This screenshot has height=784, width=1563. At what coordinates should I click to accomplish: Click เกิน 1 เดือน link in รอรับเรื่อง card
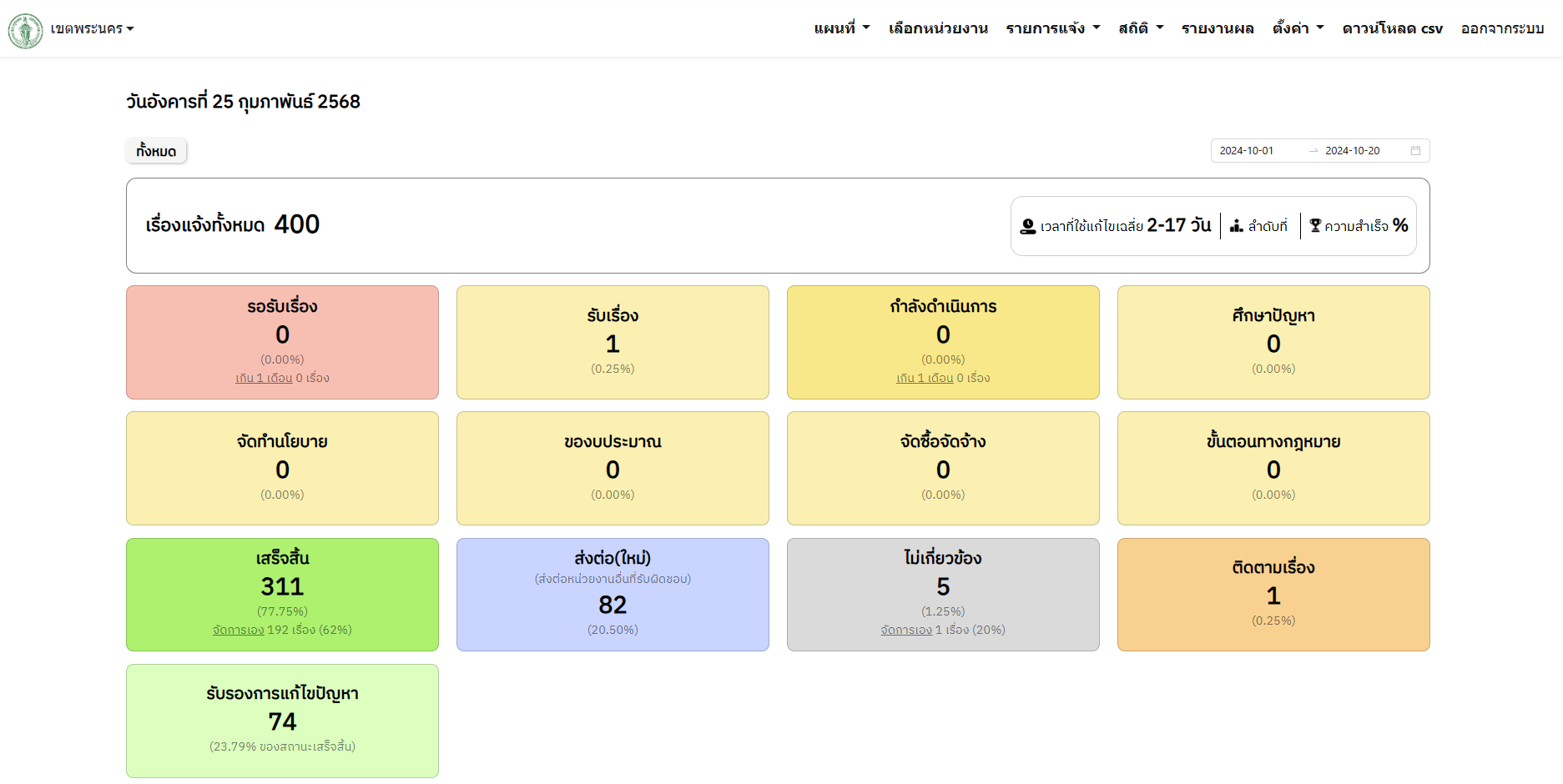pos(264,378)
